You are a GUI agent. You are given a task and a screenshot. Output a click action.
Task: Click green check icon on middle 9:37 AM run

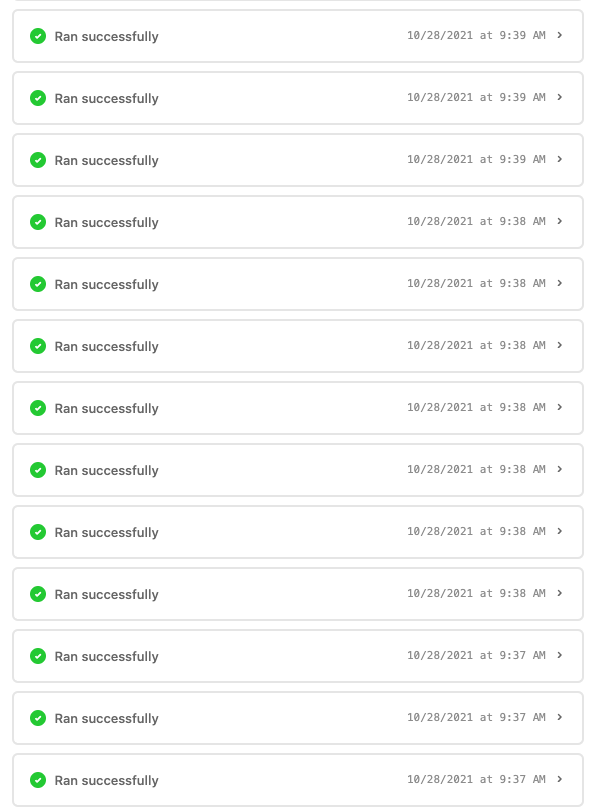point(38,718)
